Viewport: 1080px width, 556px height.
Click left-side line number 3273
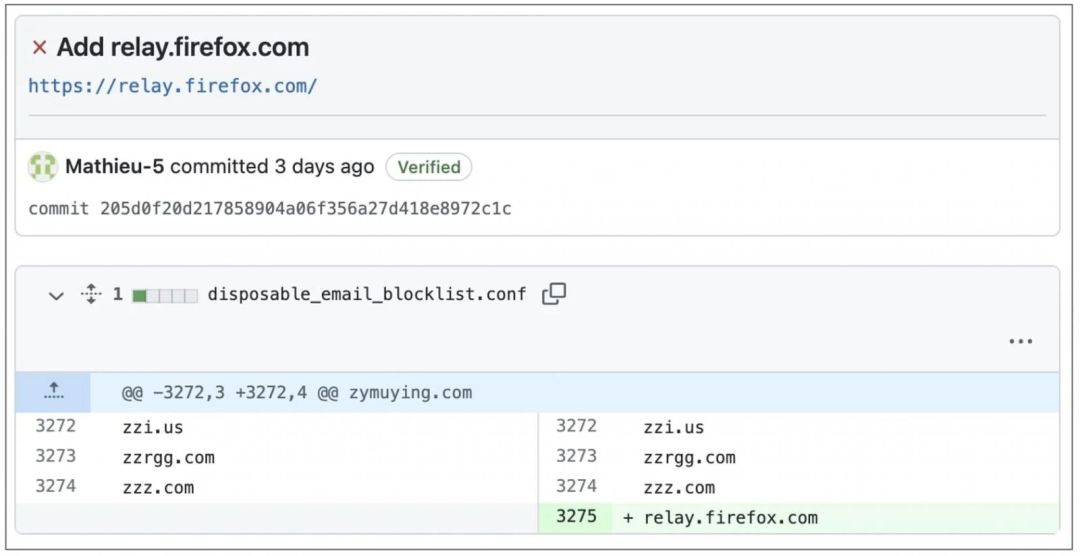pos(55,457)
